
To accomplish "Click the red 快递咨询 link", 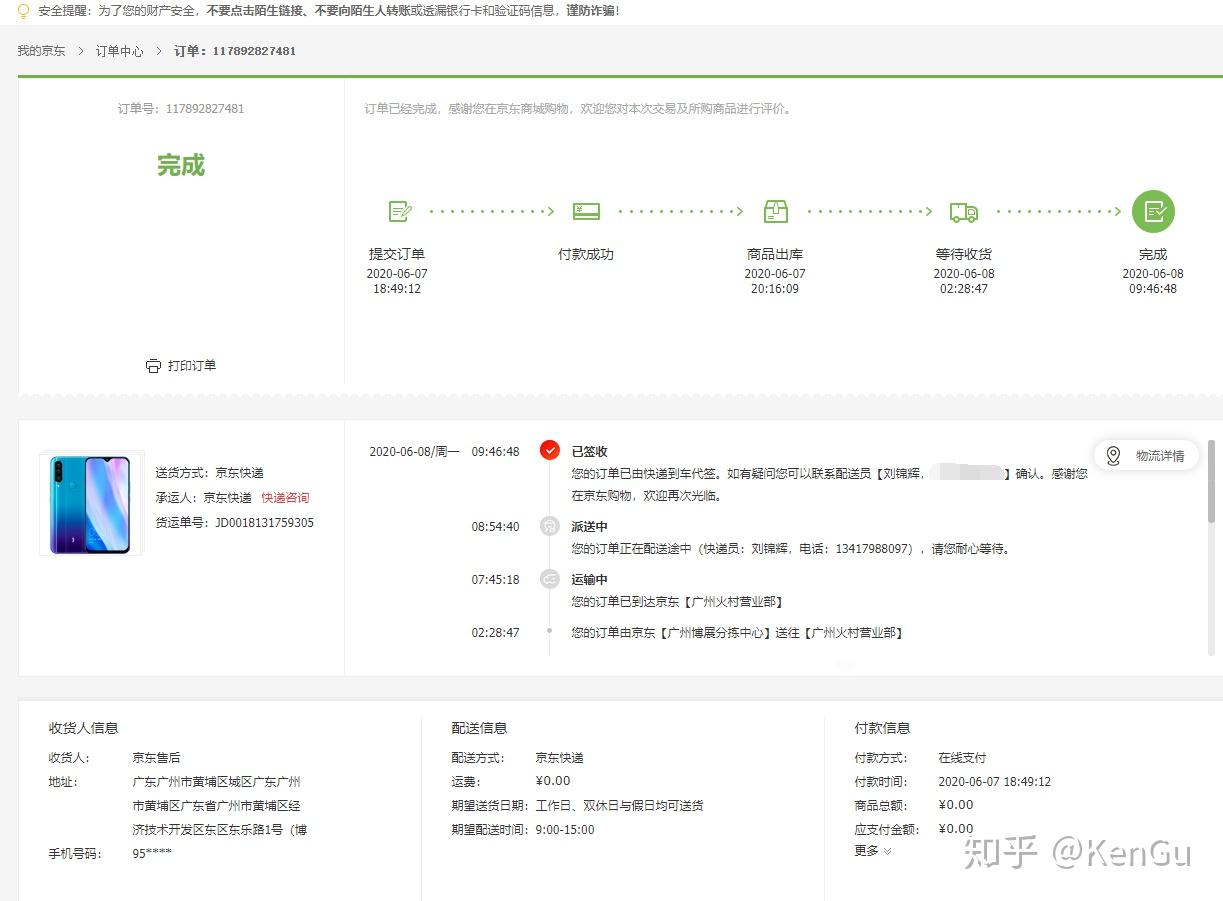I will click(x=286, y=498).
